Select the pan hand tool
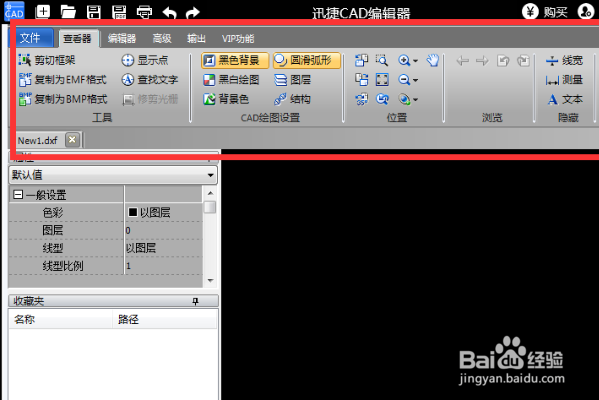 [433, 60]
